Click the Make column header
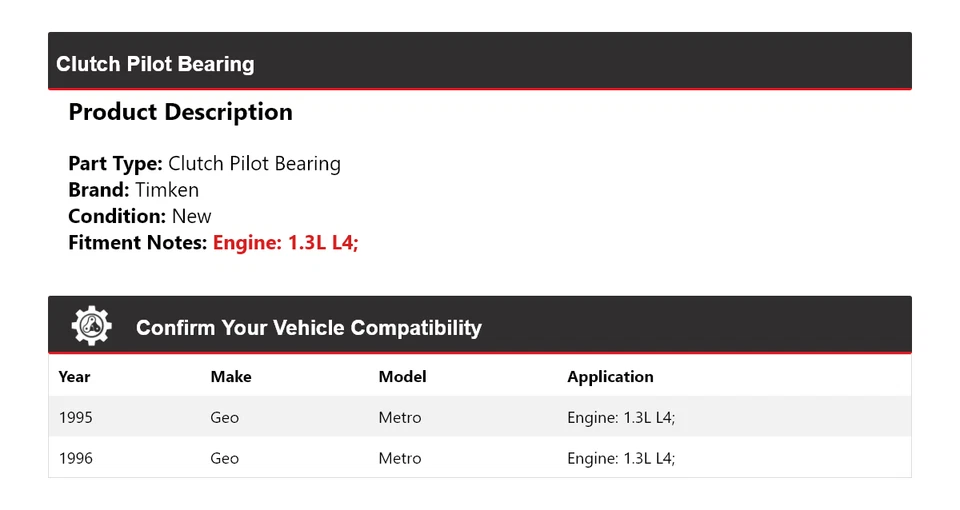 tap(231, 377)
